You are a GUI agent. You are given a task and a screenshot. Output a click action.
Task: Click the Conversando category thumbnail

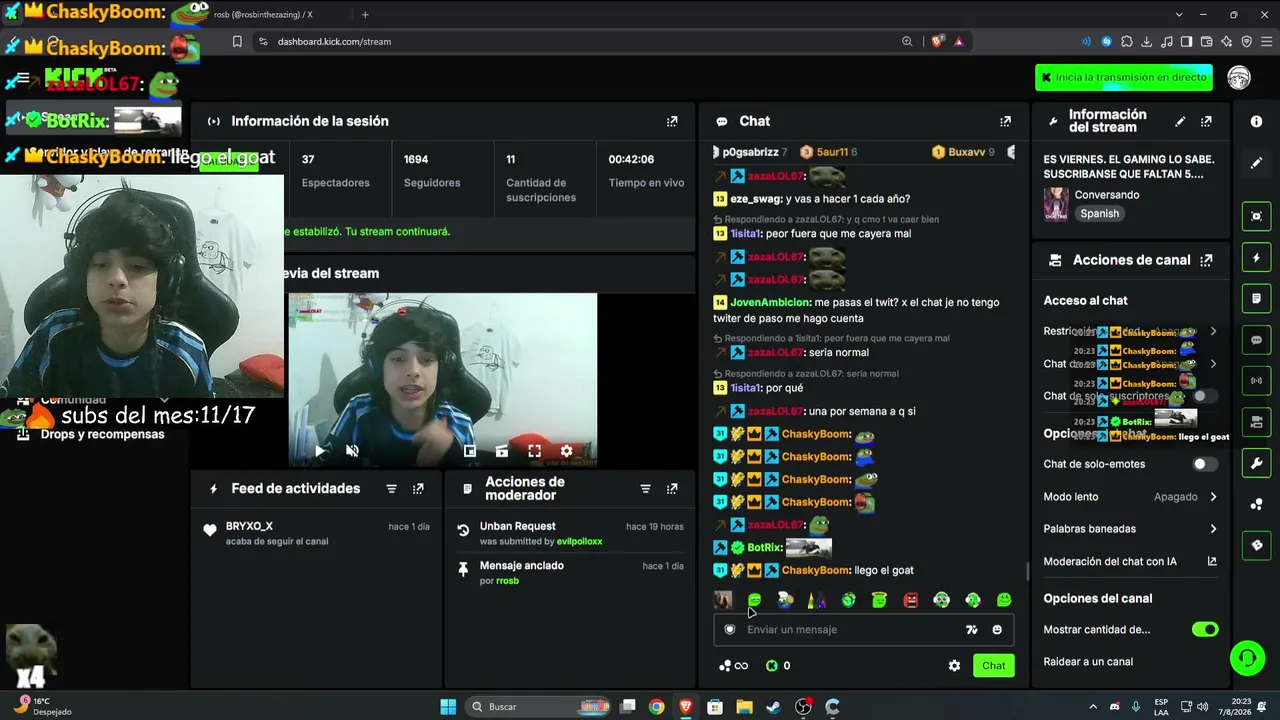[x=1056, y=204]
